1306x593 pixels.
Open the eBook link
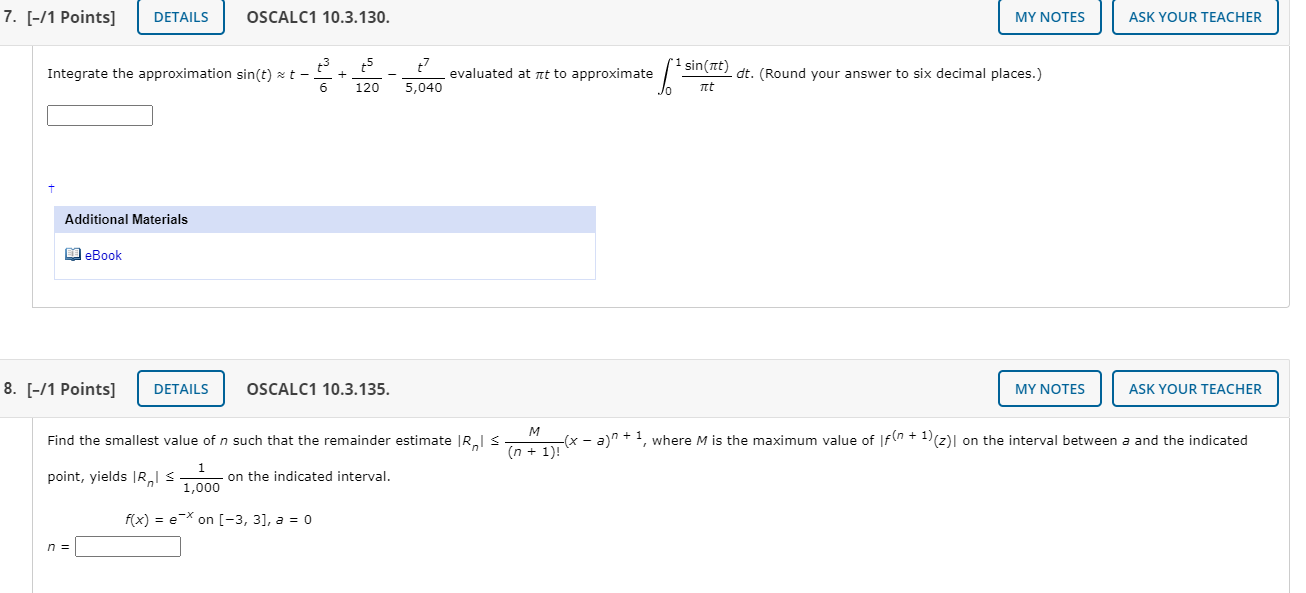point(103,255)
